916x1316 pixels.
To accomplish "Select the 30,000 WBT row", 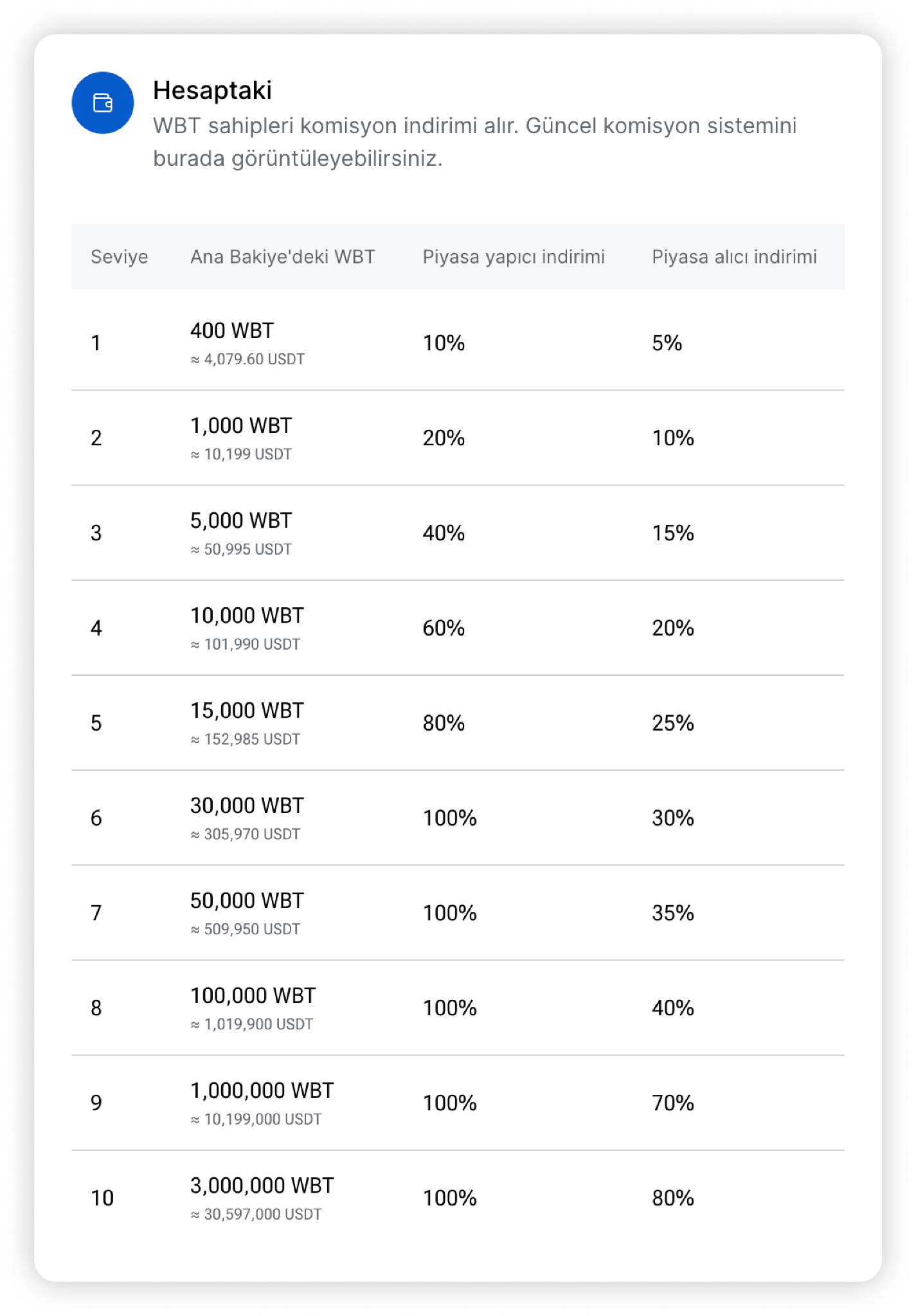I will [x=458, y=817].
